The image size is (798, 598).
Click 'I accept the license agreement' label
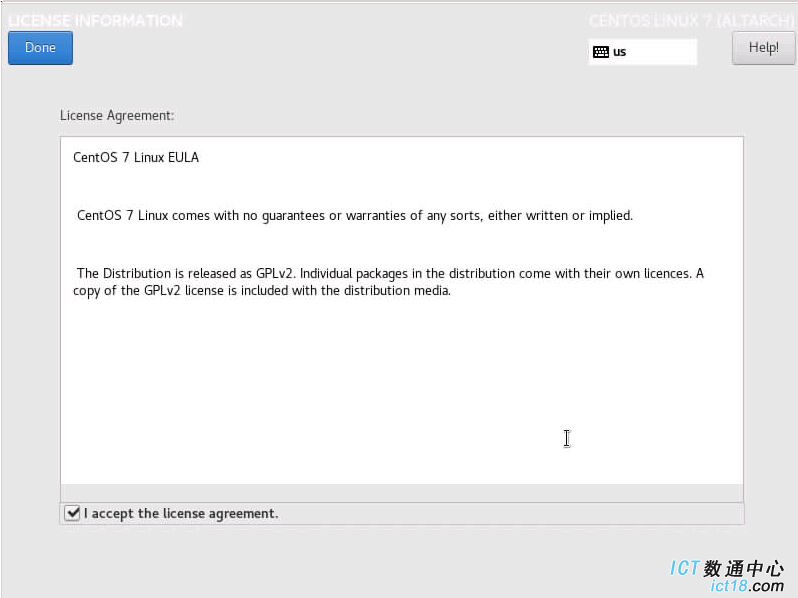coord(181,514)
